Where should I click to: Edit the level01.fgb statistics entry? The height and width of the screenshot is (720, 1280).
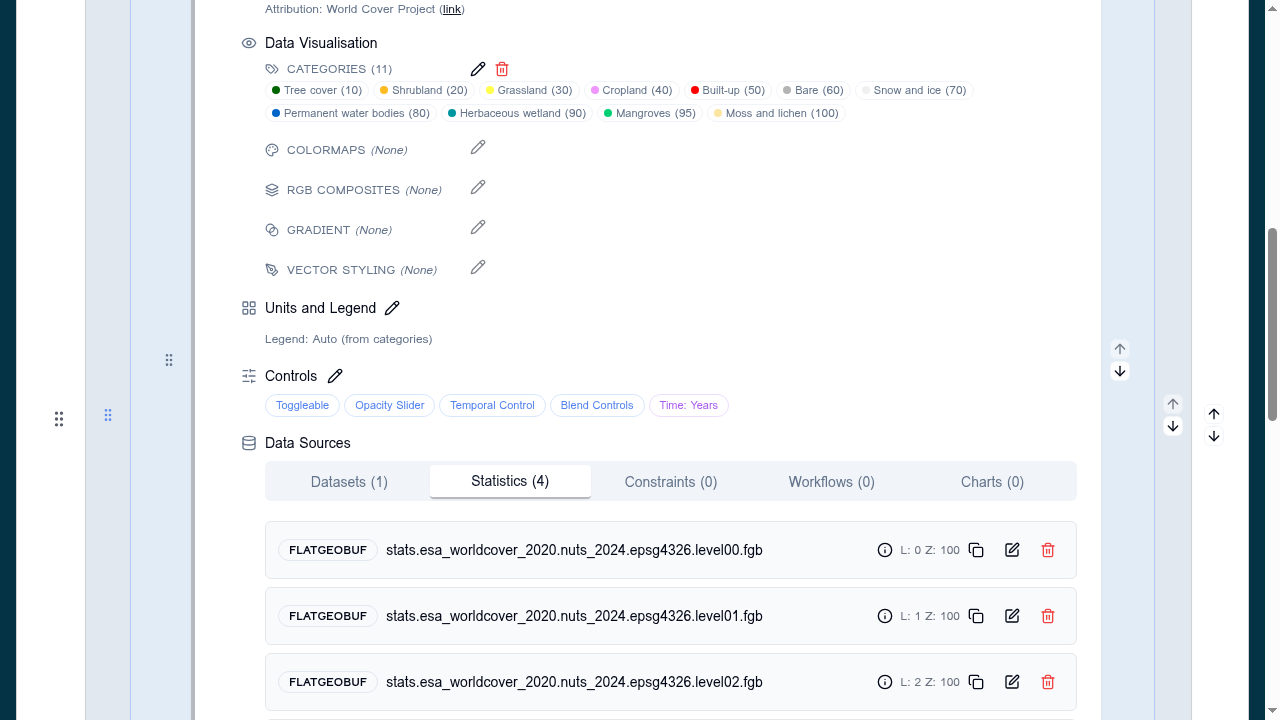click(1012, 616)
